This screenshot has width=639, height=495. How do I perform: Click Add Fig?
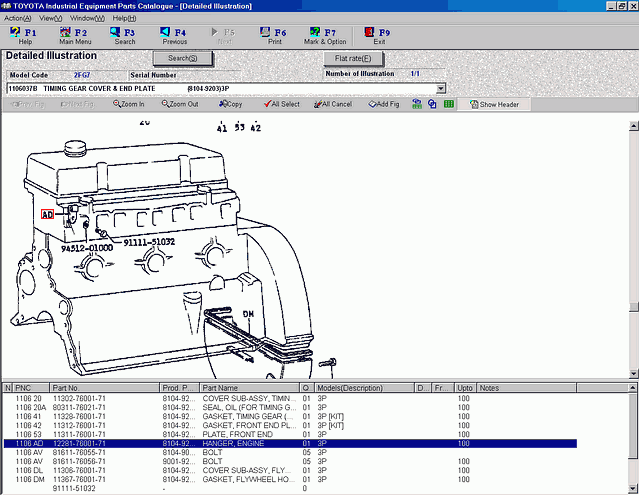point(384,104)
